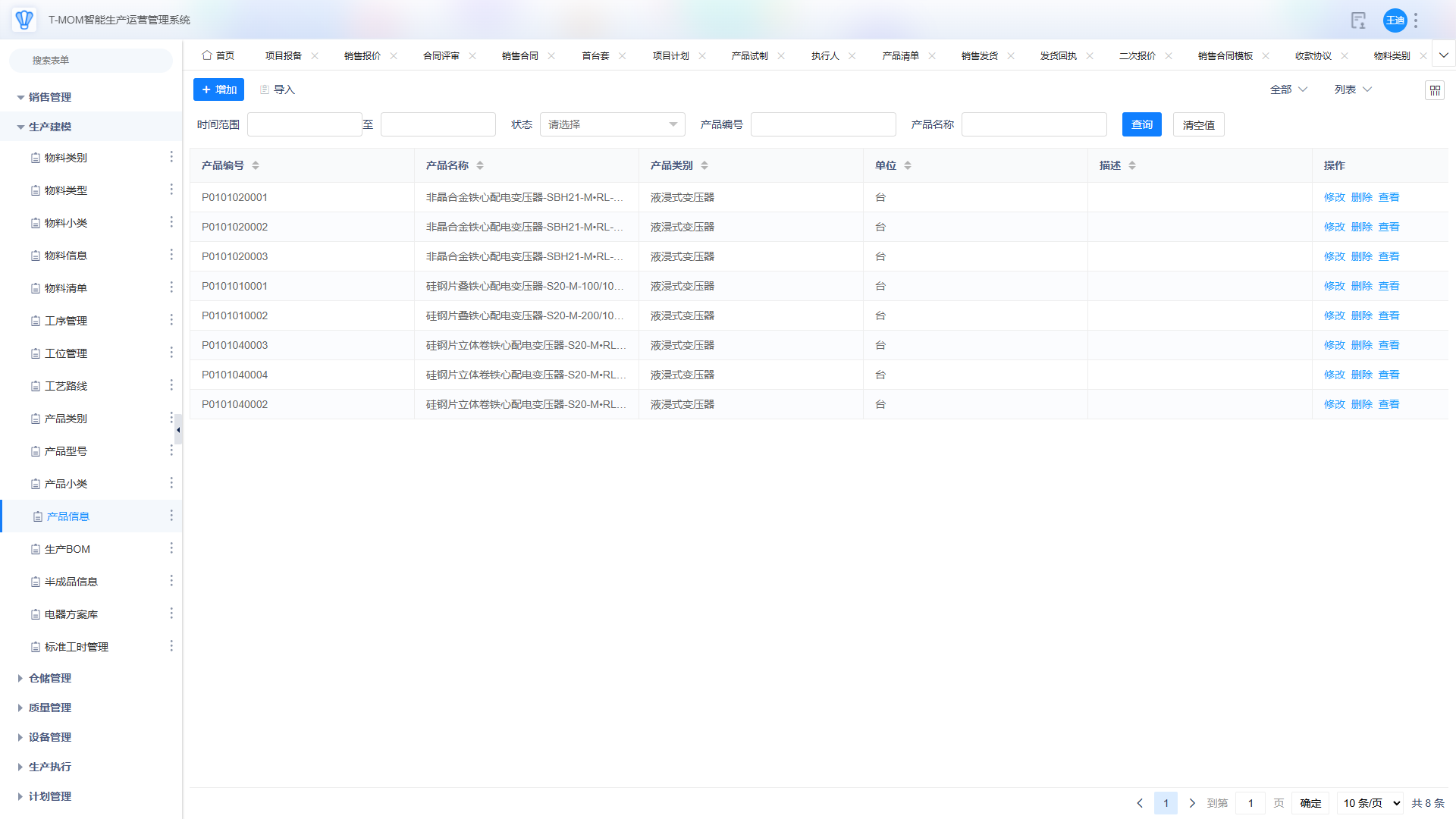Click the grid layout icon at top right

click(x=1434, y=90)
